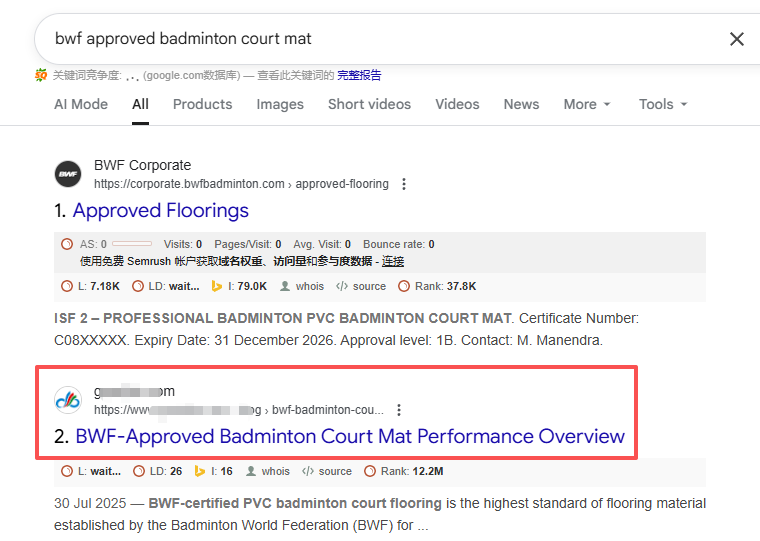Screen dimensions: 760x541
Task: Open the three-dot menu for the BWF Corporate result
Action: [x=404, y=184]
